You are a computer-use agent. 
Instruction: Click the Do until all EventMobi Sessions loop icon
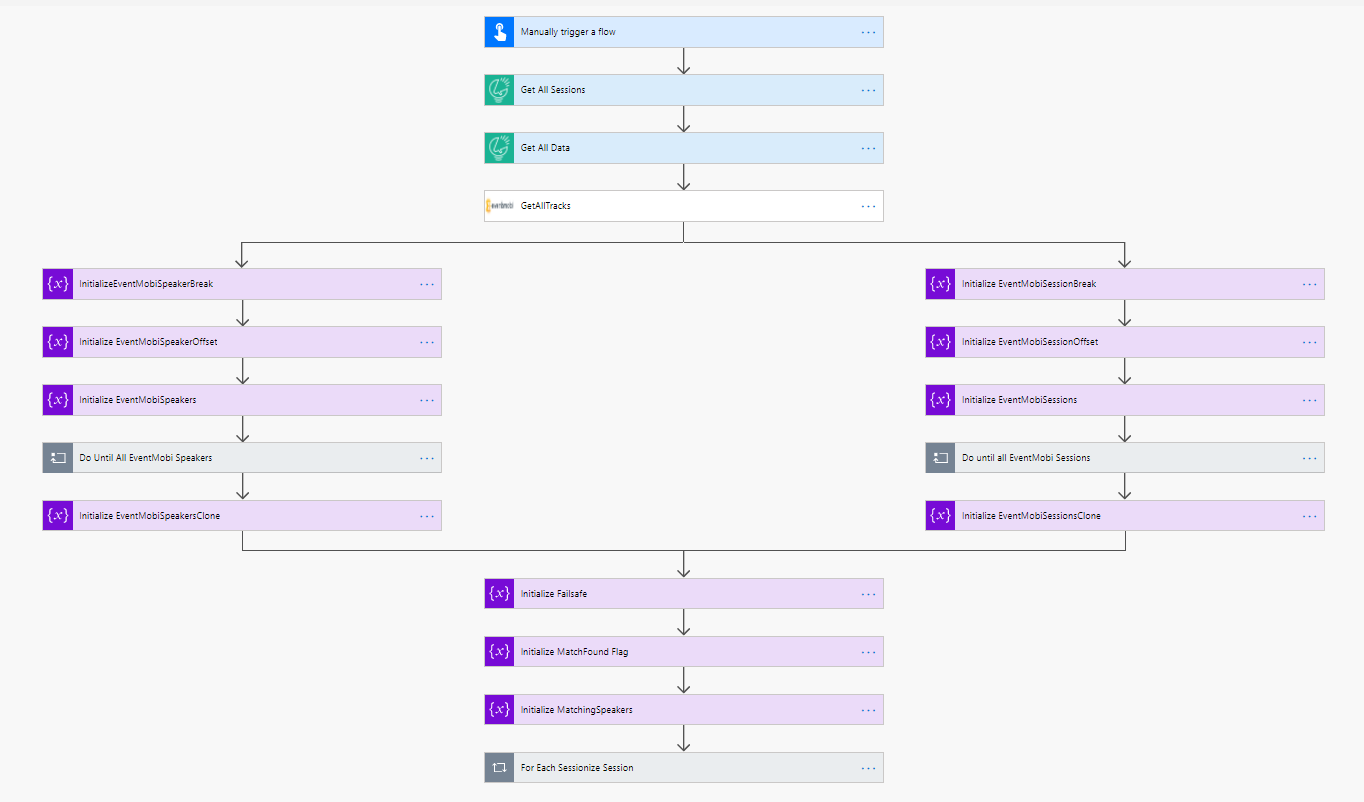coord(941,458)
